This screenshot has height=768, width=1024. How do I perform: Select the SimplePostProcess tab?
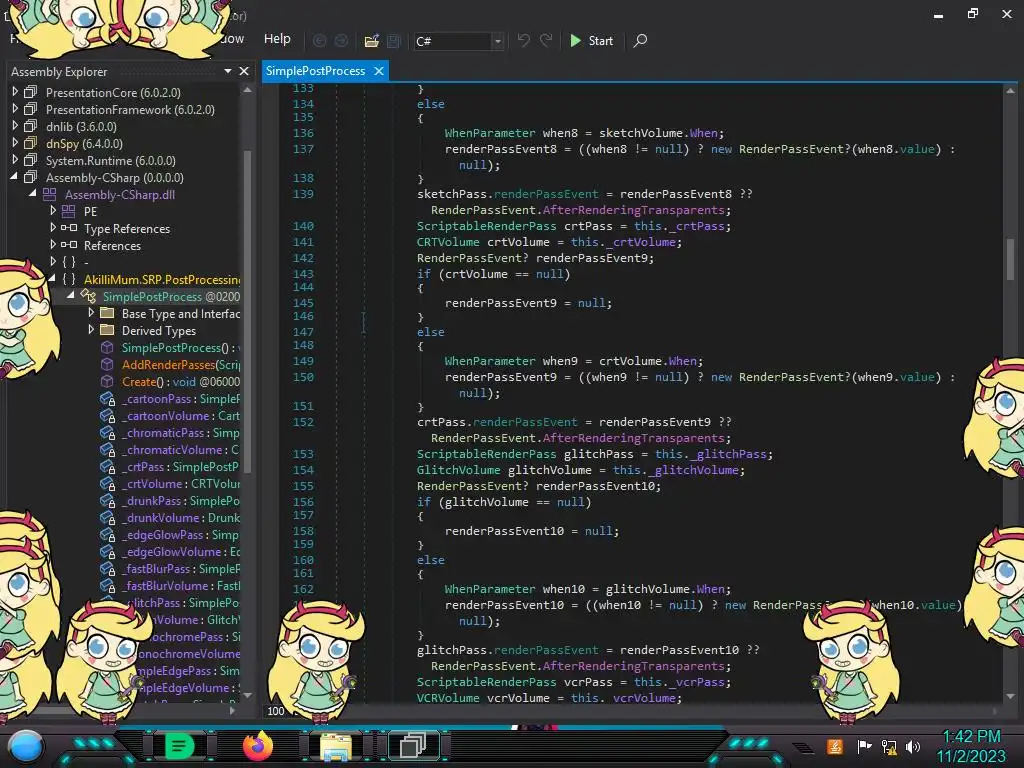315,71
